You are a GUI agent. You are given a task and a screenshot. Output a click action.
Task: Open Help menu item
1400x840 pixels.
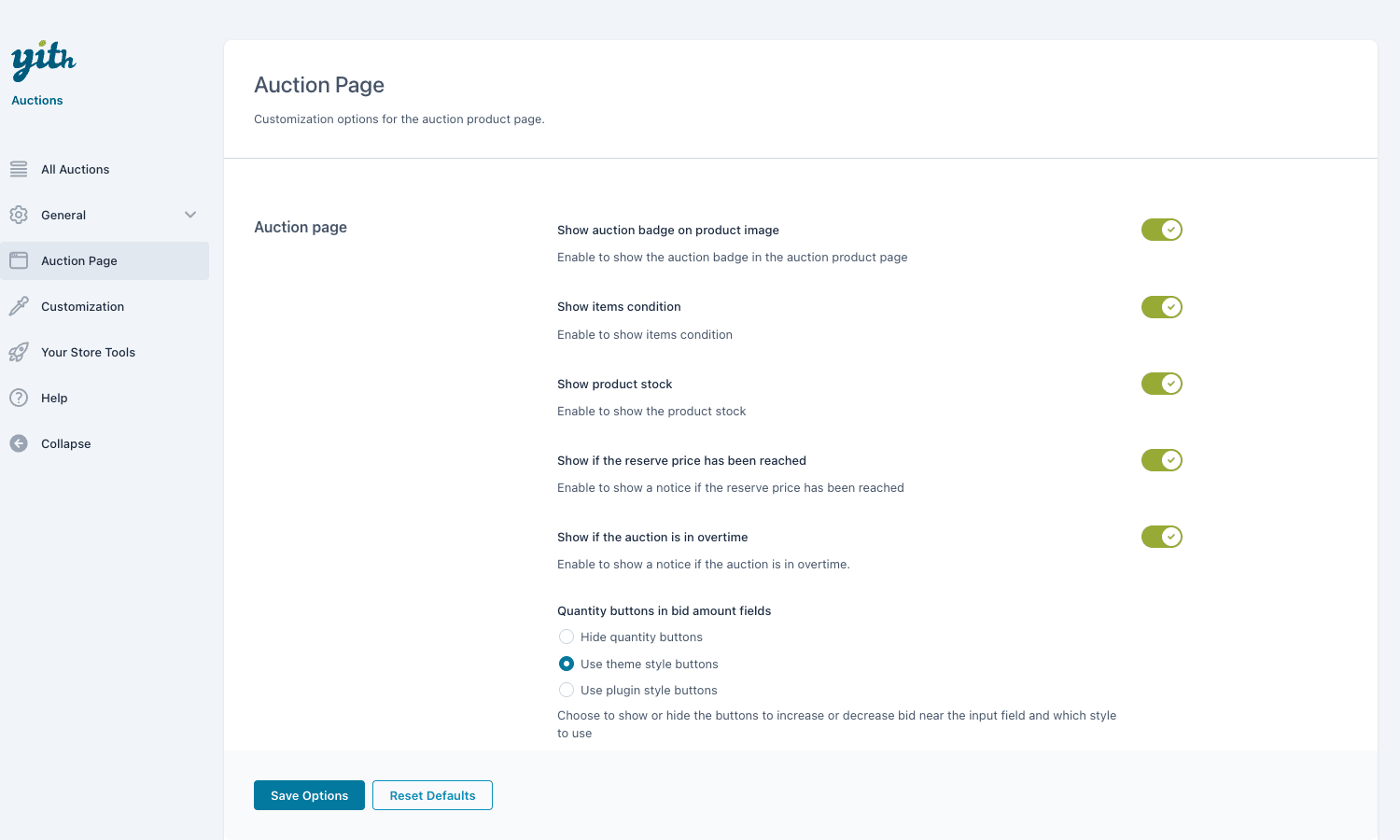[105, 398]
